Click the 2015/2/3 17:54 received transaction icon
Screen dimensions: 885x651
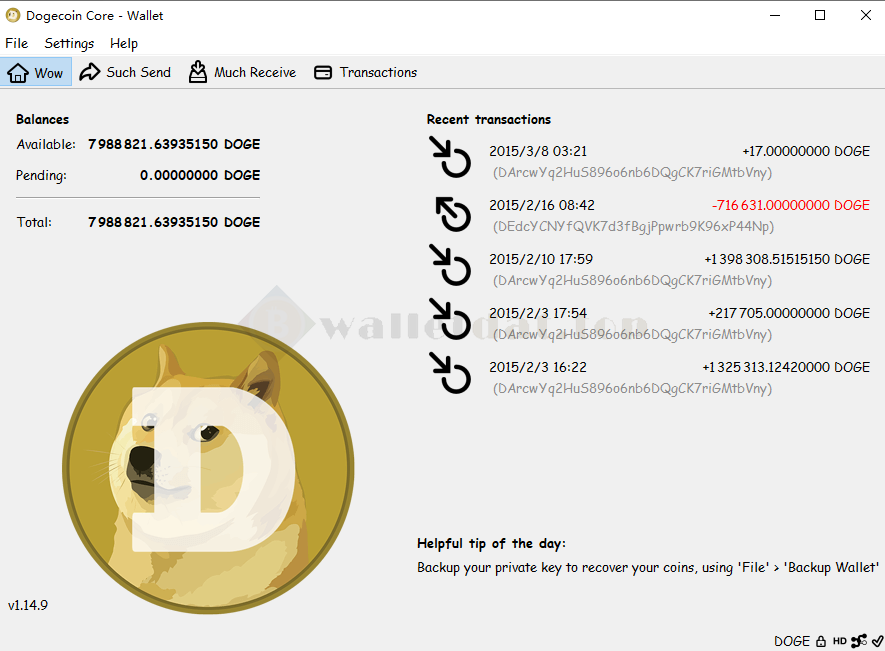[450, 320]
